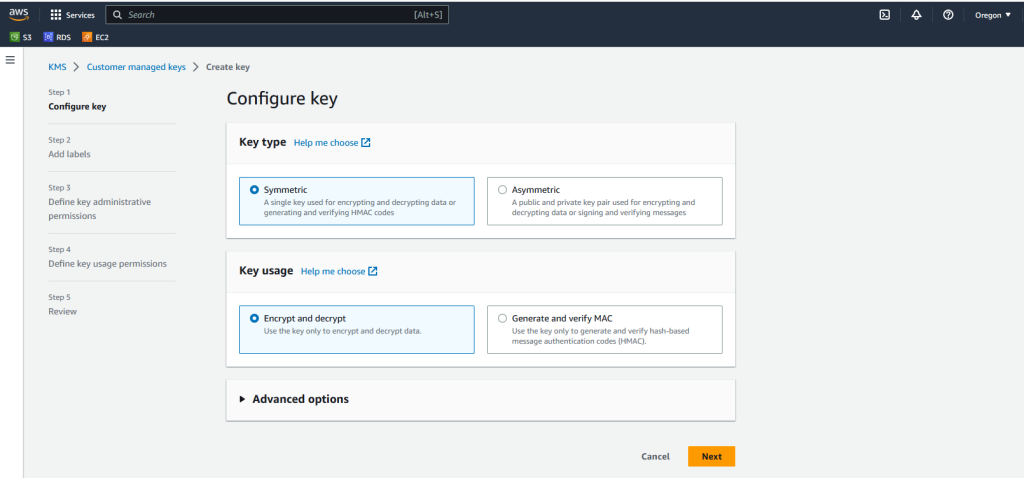Open the RDS shortcut icon
Image resolution: width=1024 pixels, height=478 pixels.
click(x=48, y=37)
